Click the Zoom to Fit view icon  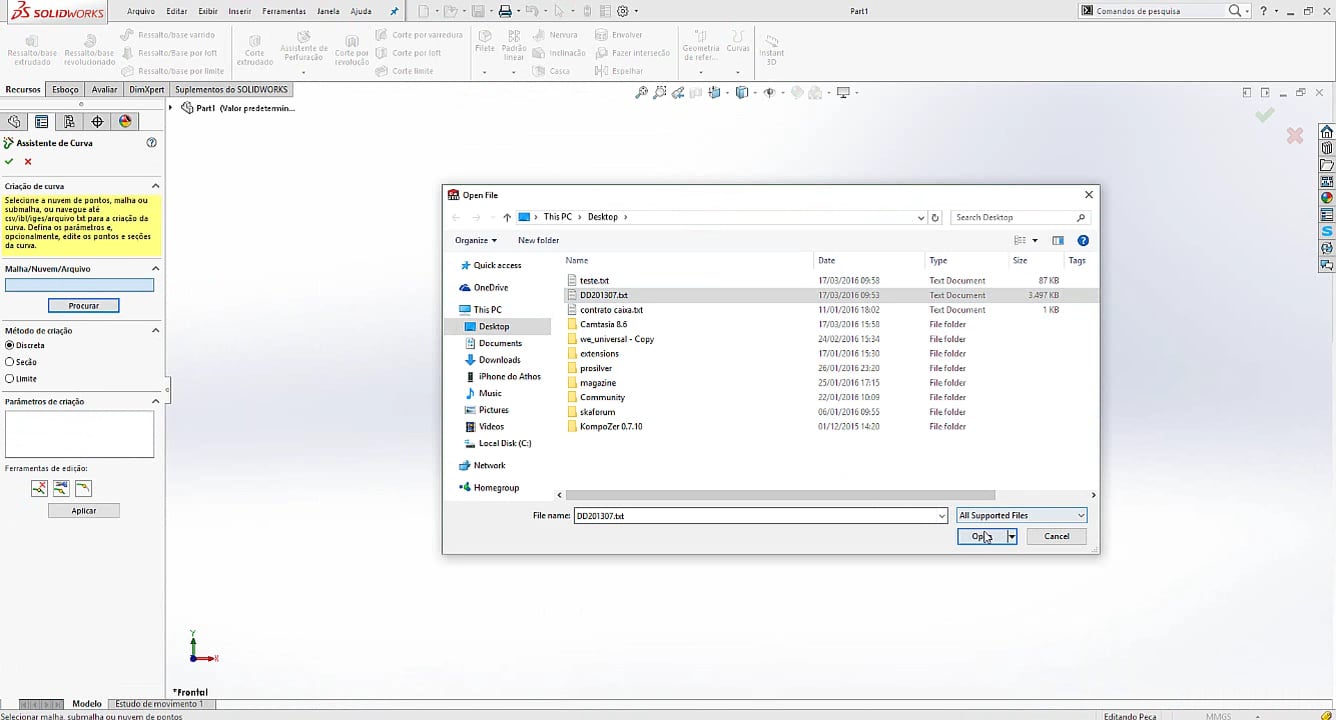(x=642, y=93)
